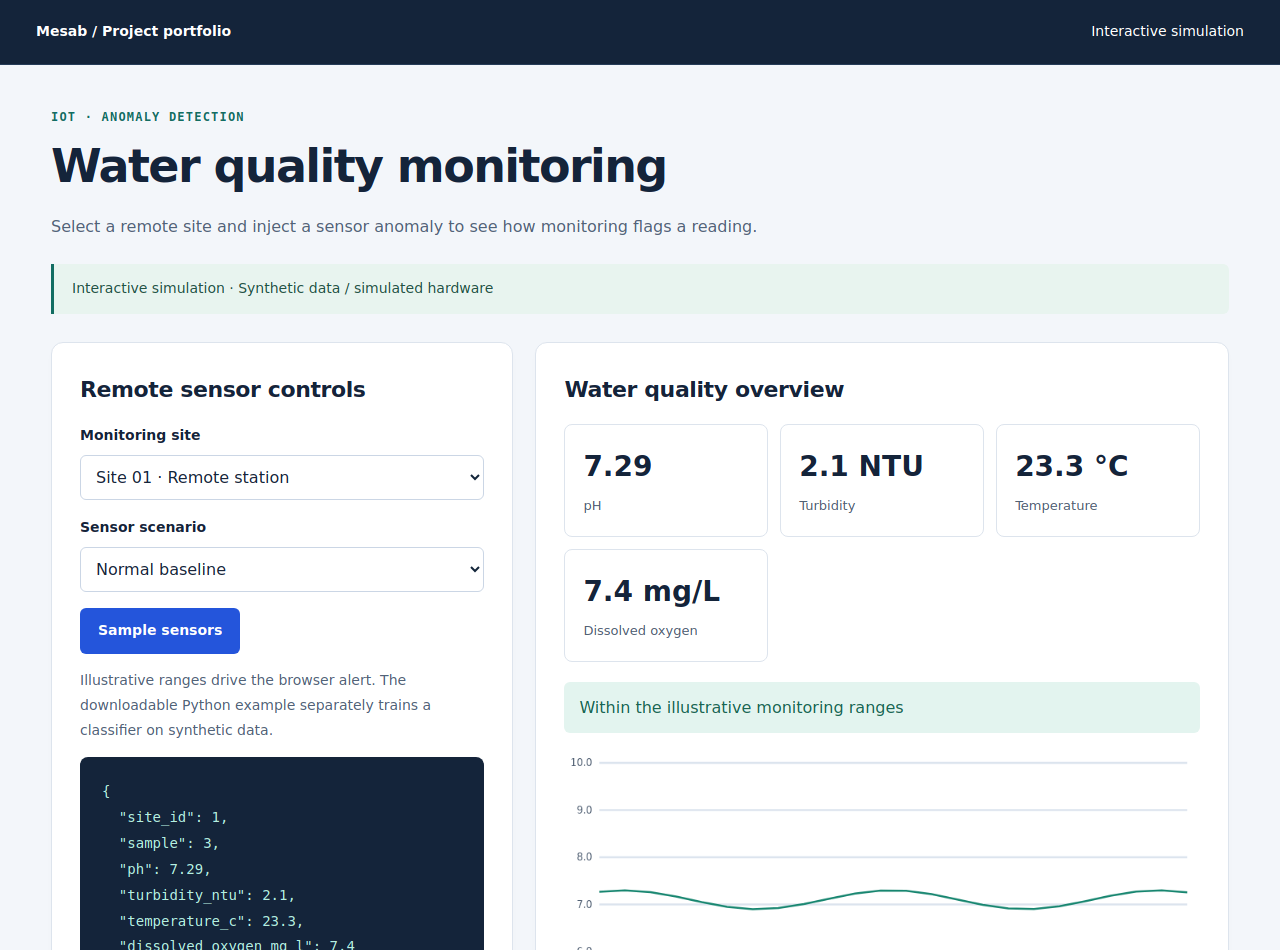Click the 23.3 °C Temperature card
Viewport: 1280px width, 950px height.
pyautogui.click(x=1098, y=480)
